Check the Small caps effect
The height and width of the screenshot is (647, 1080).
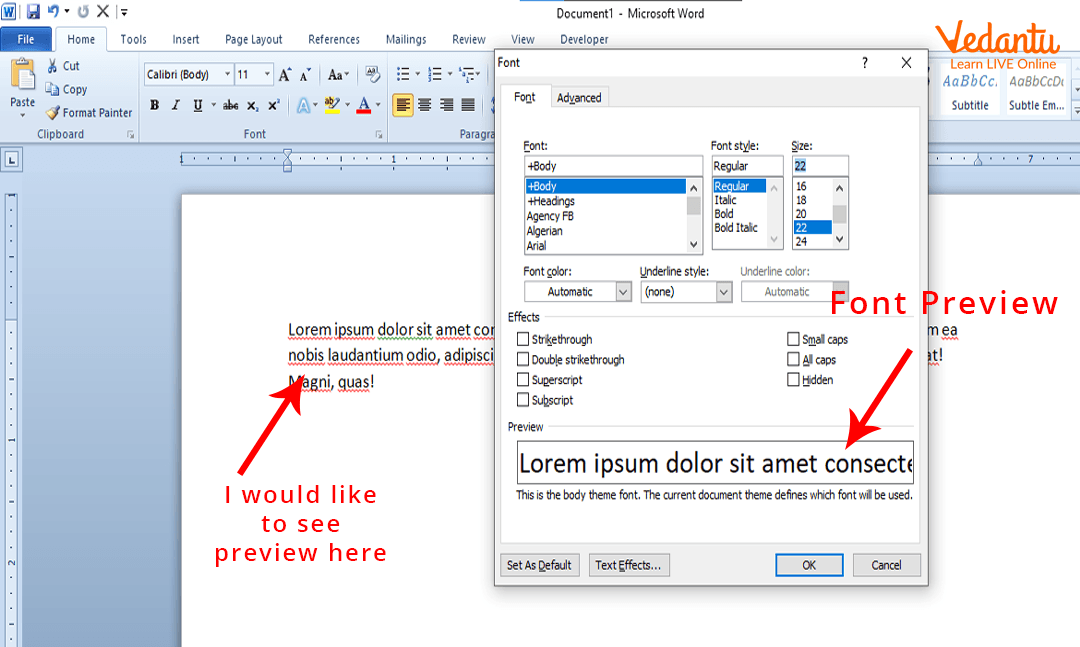click(x=793, y=340)
